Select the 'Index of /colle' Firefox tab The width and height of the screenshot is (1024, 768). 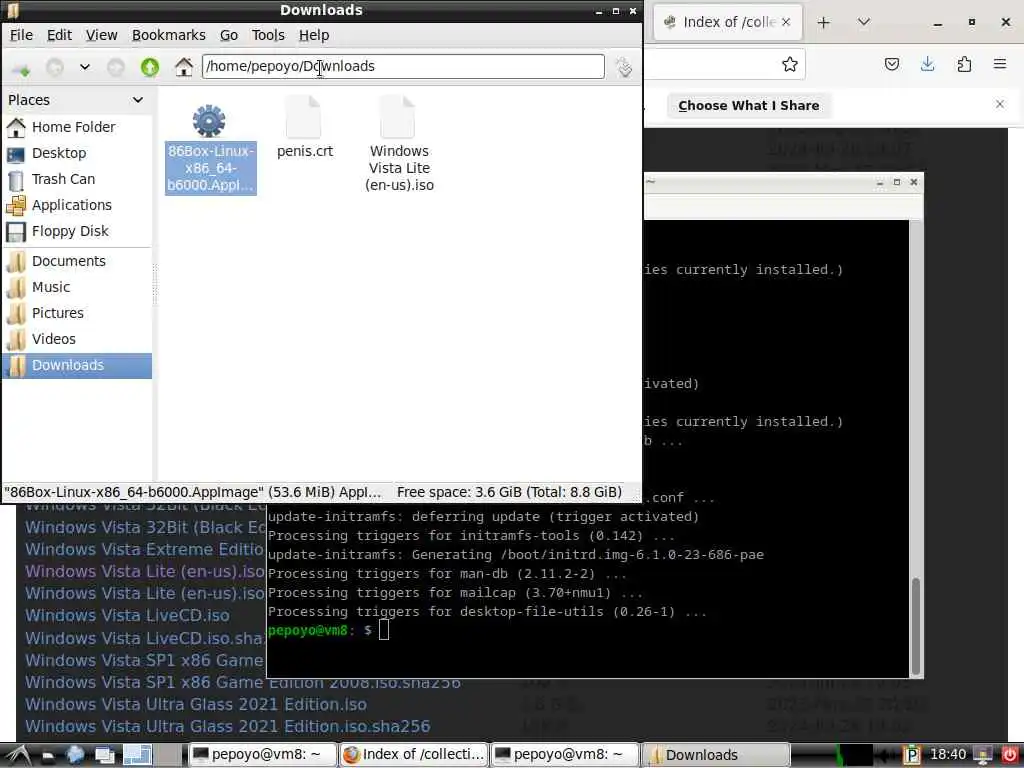(728, 22)
